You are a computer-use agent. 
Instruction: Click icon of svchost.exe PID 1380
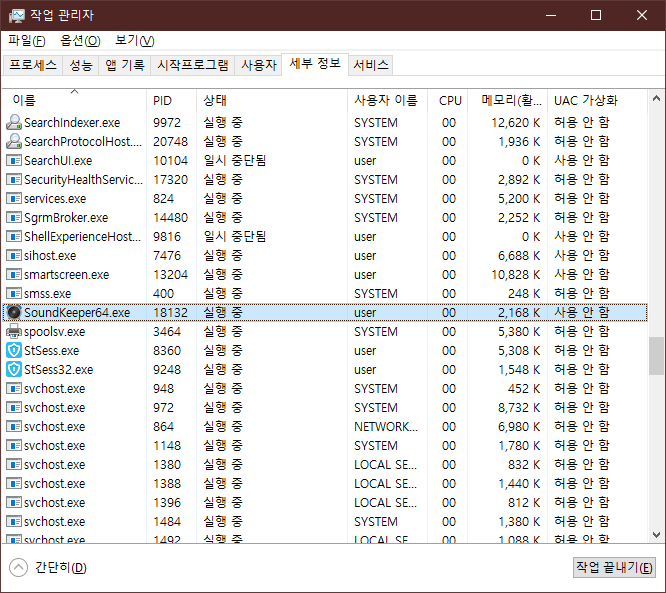(14, 465)
